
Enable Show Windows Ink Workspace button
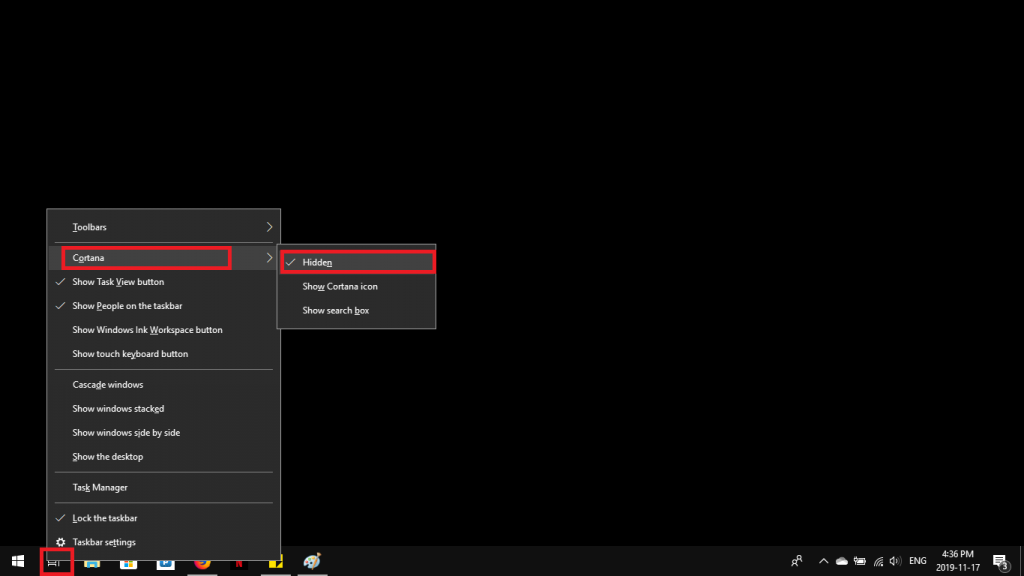163,330
